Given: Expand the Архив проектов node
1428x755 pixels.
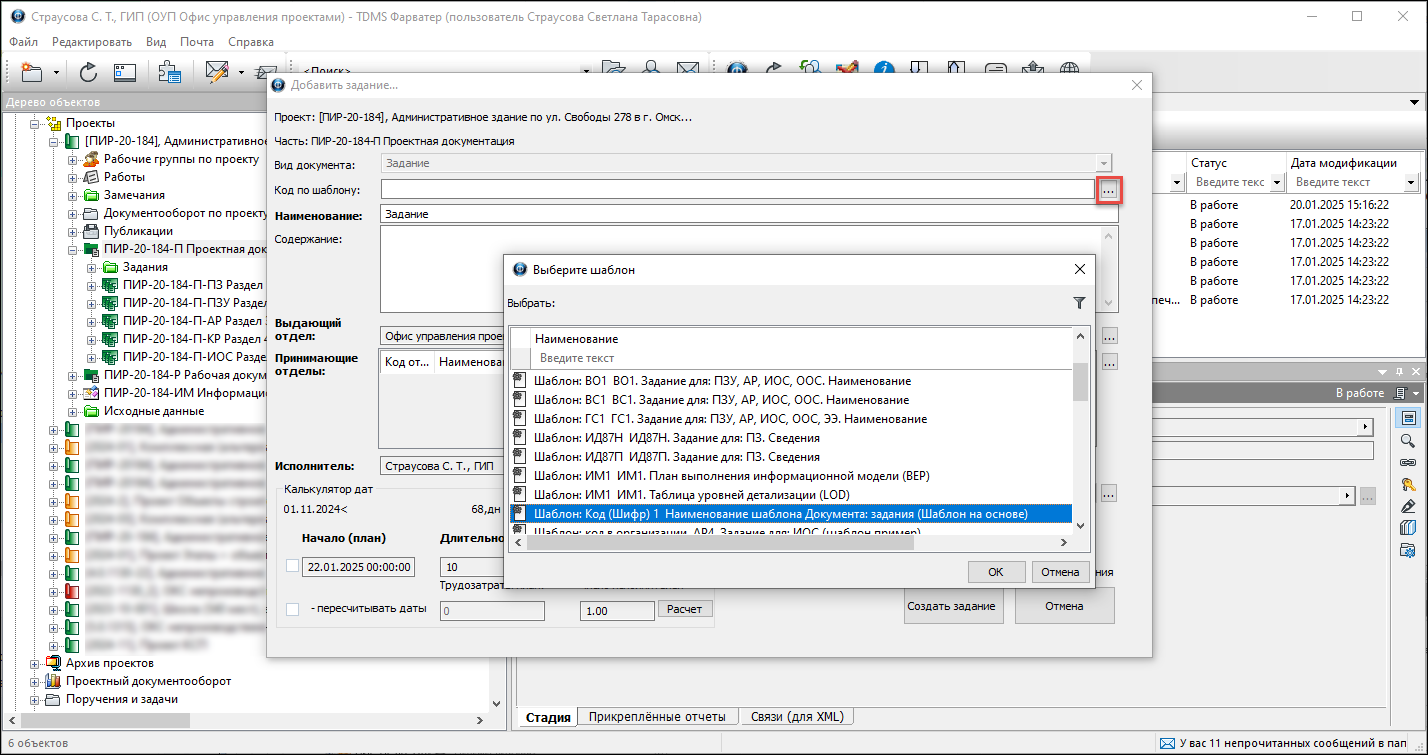Looking at the screenshot, I should [35, 663].
